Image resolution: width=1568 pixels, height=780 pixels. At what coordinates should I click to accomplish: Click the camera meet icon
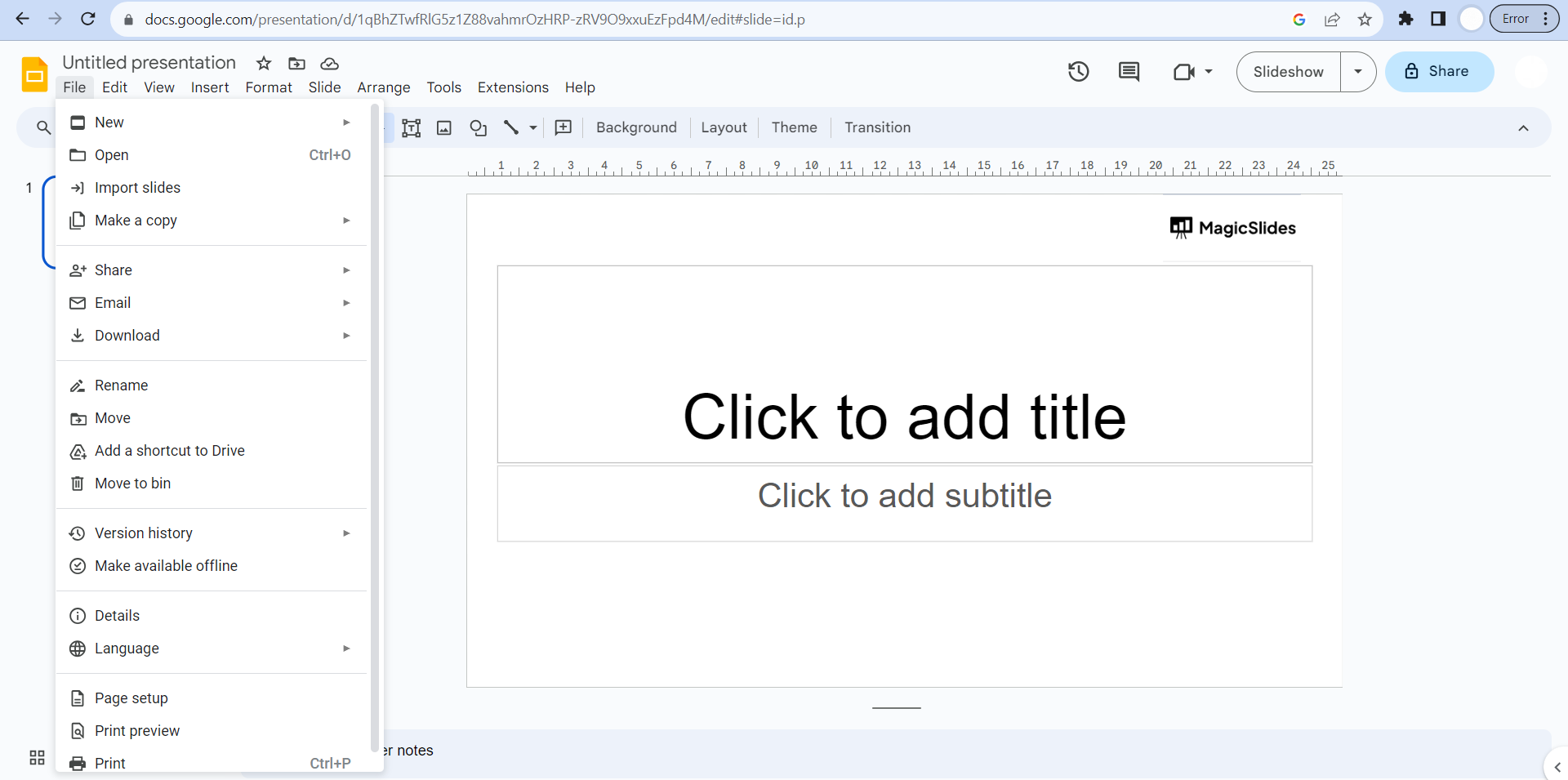point(1183,72)
